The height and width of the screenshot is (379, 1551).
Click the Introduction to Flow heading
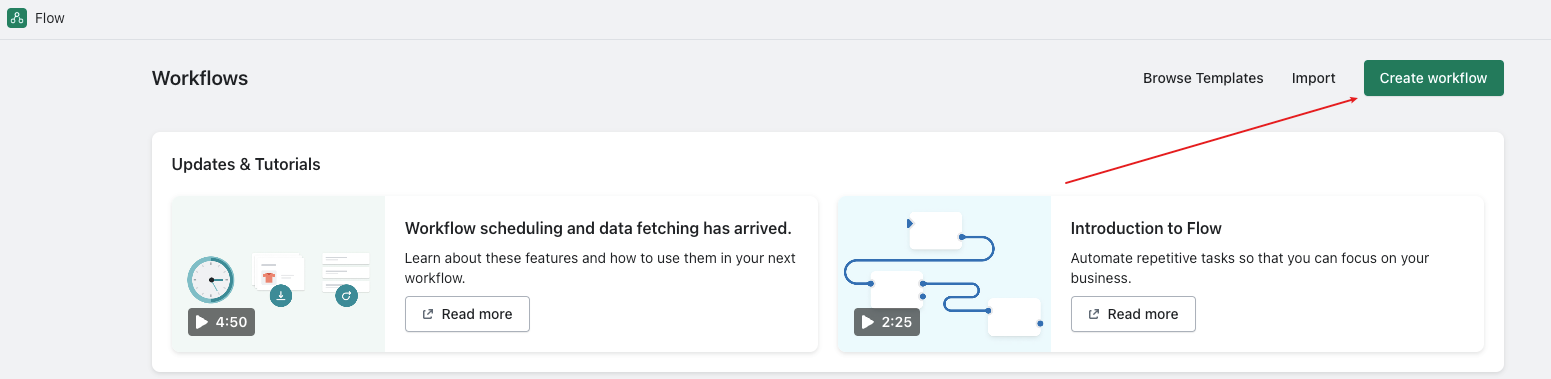[1146, 228]
